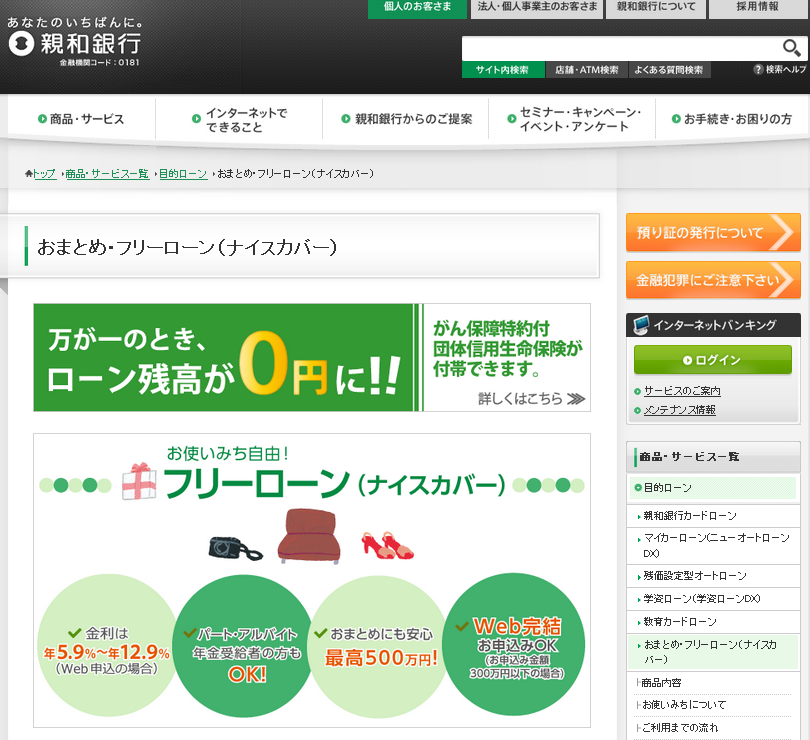Click the green ローン残高が0円に banner

(224, 358)
